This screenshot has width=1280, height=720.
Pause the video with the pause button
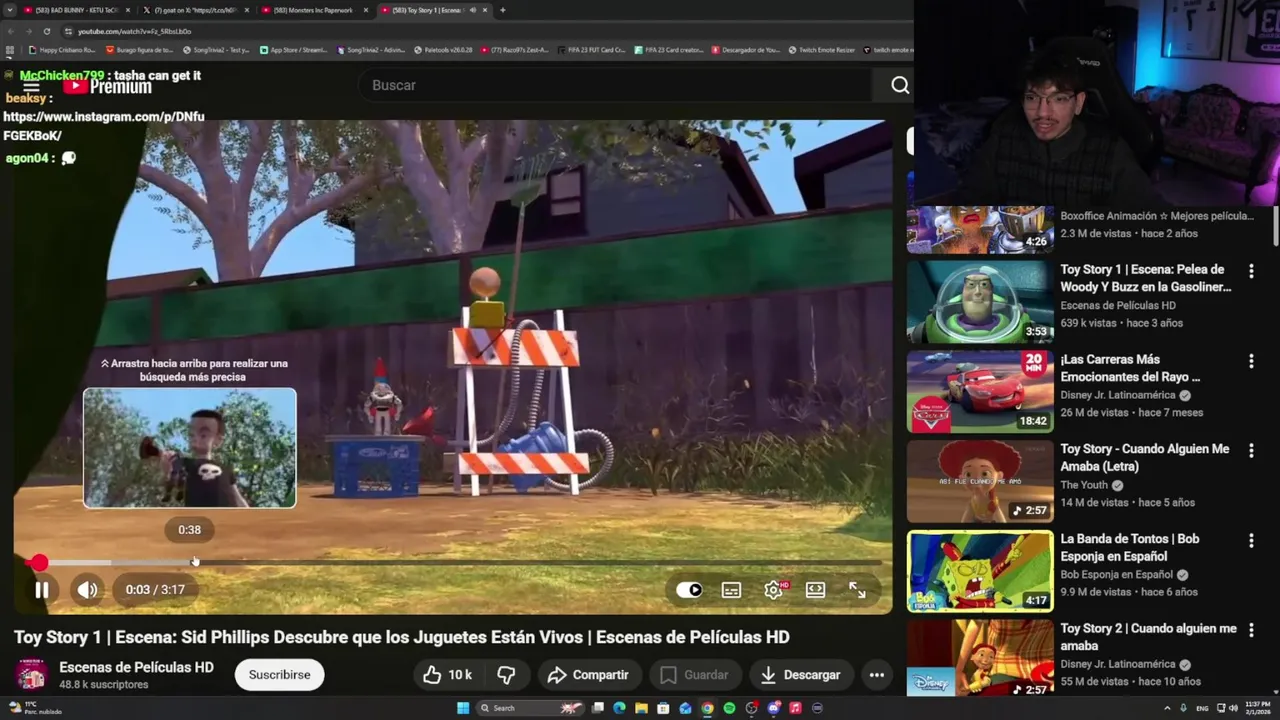tap(42, 590)
